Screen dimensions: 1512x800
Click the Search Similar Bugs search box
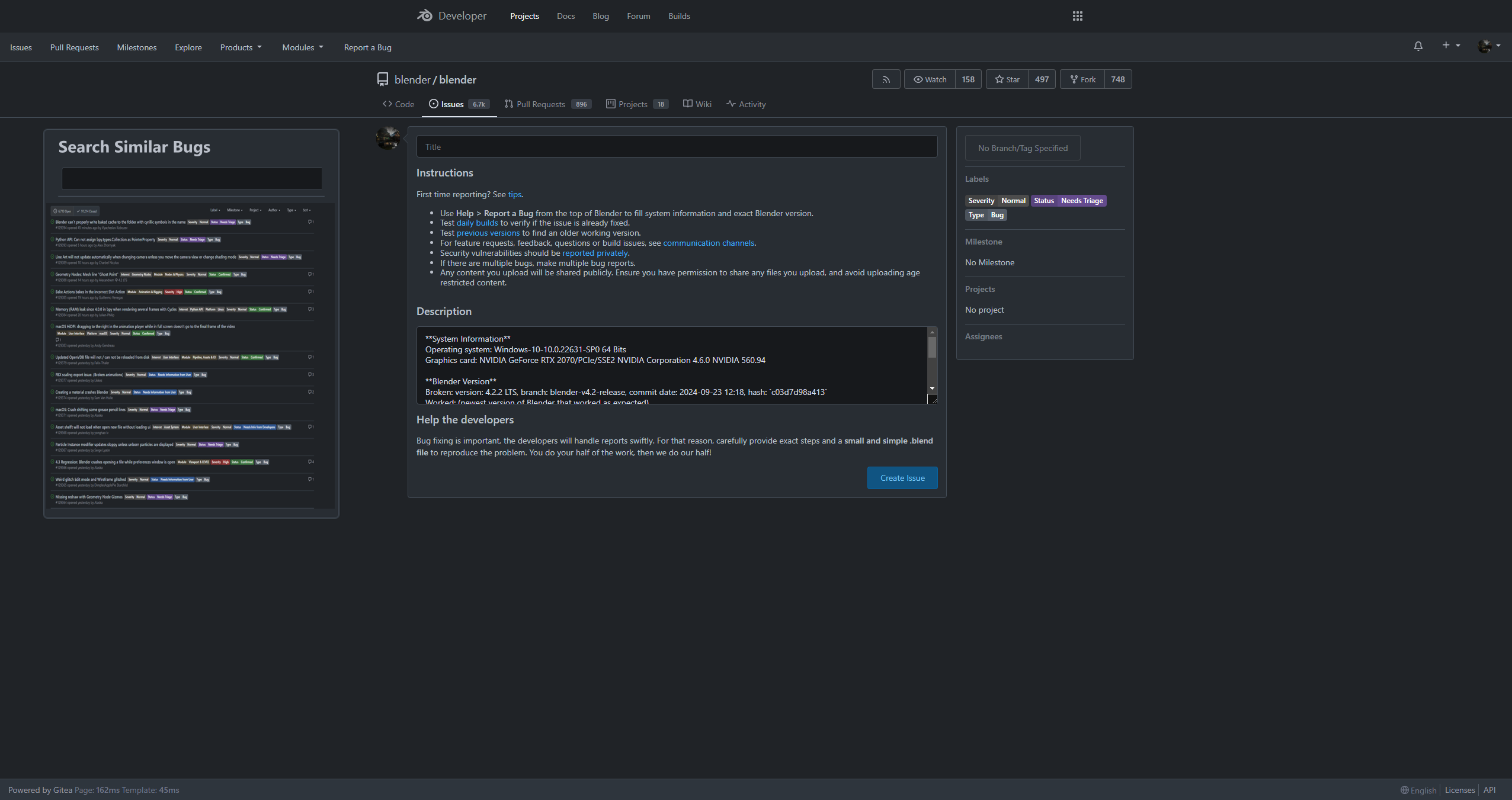(192, 179)
